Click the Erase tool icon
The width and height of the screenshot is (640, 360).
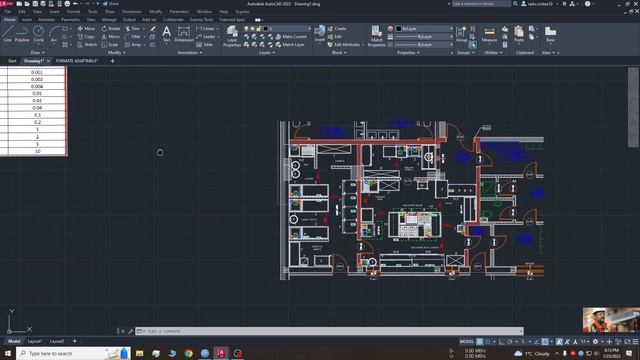(x=153, y=29)
